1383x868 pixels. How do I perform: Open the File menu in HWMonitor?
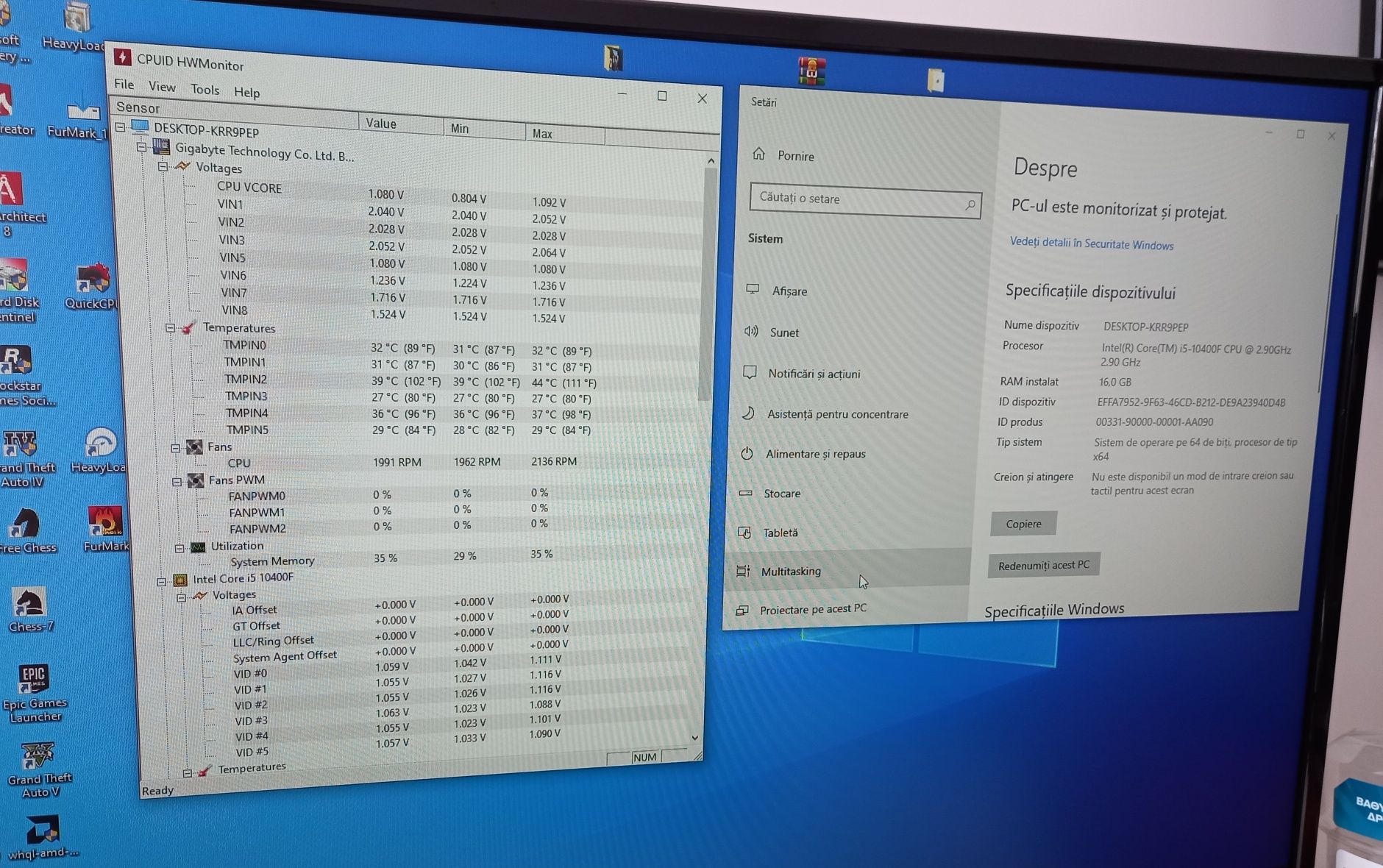(124, 84)
